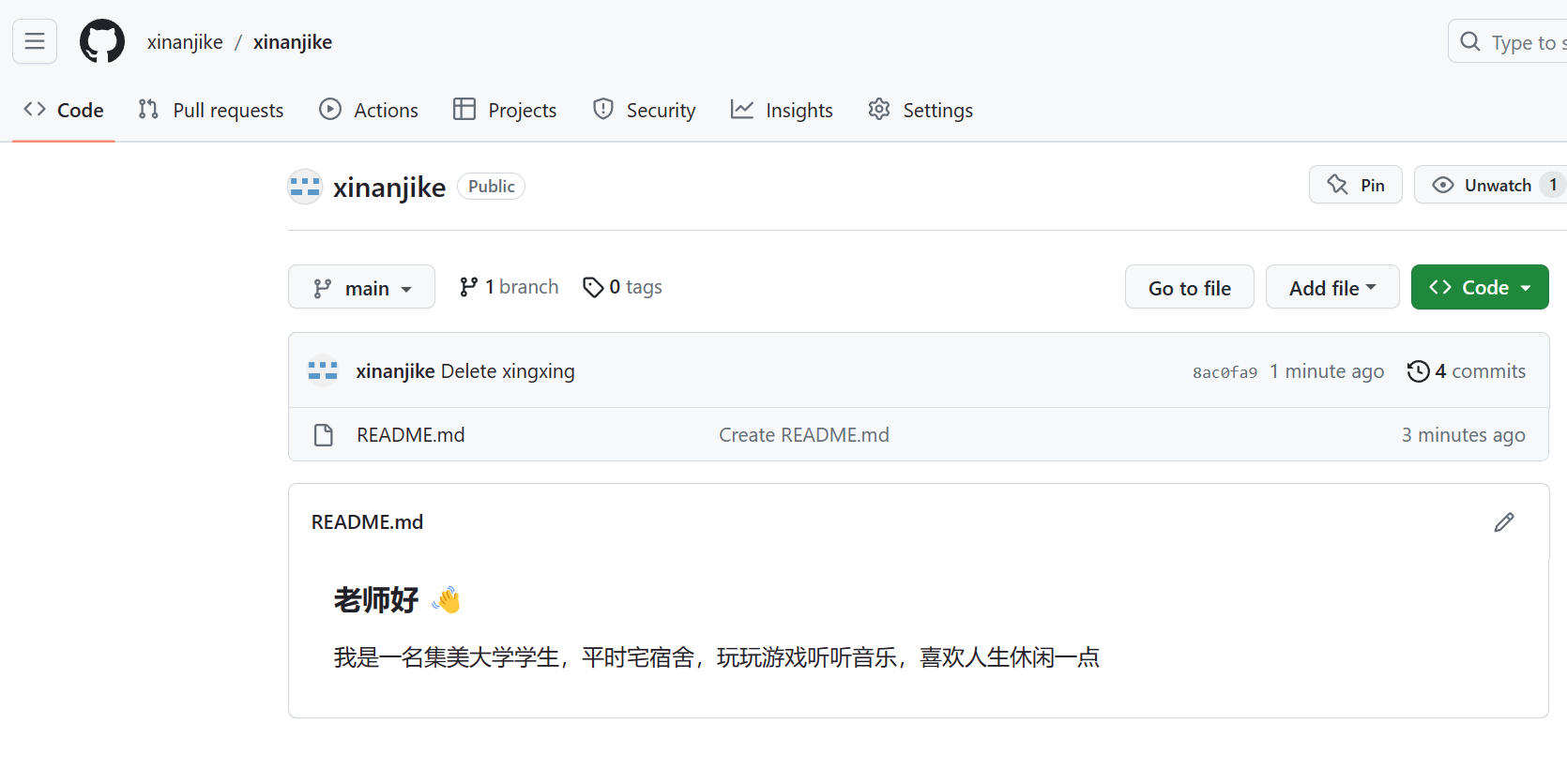Image resolution: width=1567 pixels, height=784 pixels.
Task: Expand the green Code dropdown
Action: click(1479, 288)
